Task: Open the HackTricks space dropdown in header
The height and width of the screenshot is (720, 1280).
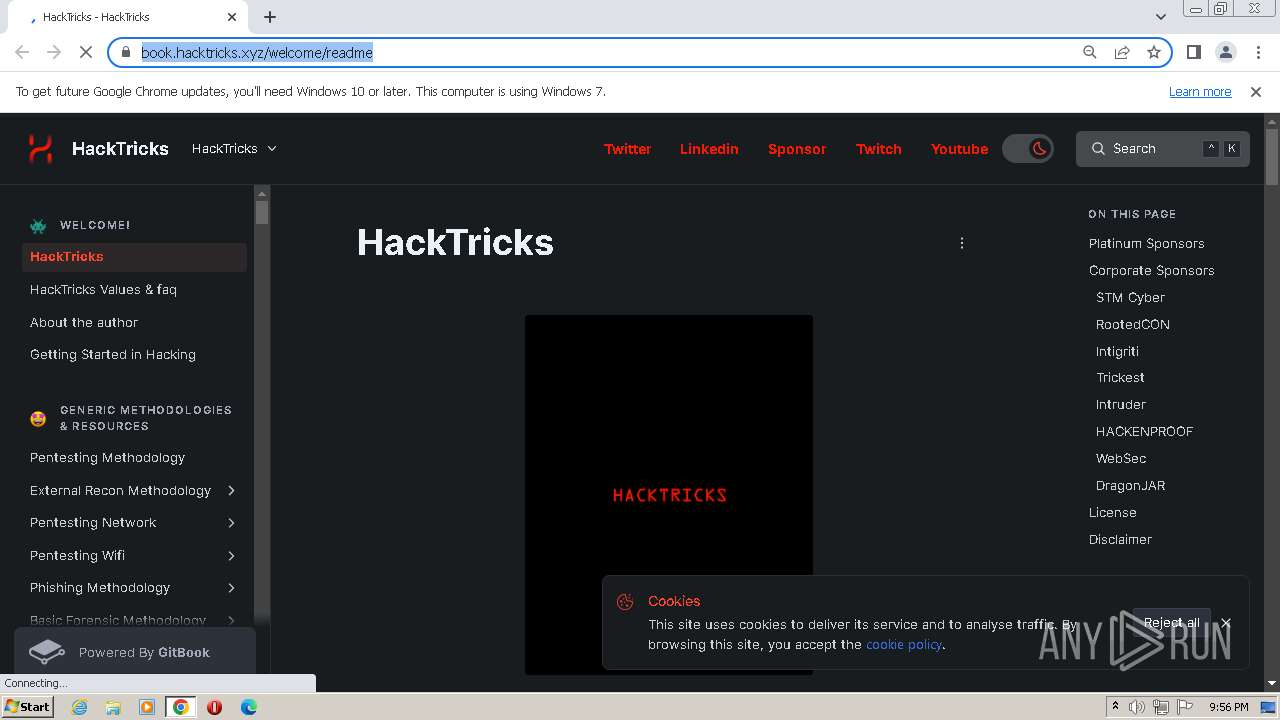Action: pos(234,148)
